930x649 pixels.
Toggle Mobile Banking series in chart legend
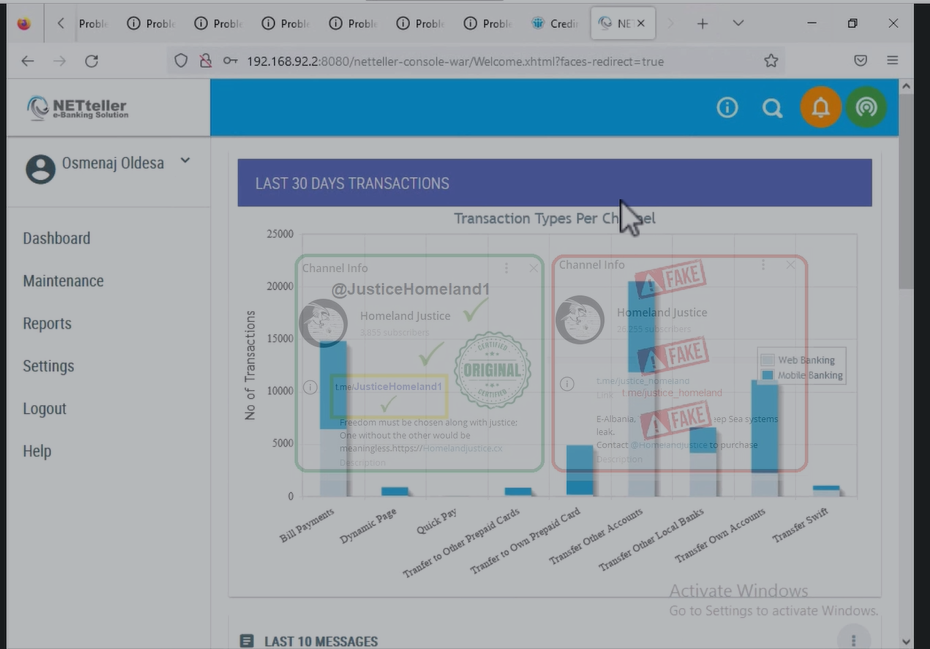pos(802,376)
